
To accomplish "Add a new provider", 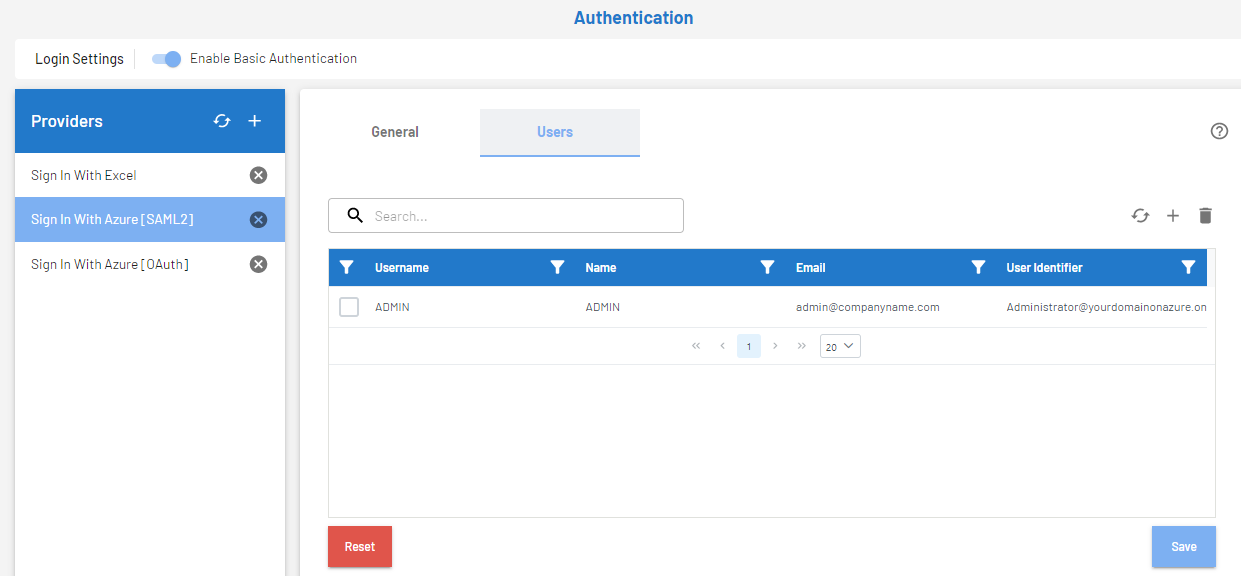I will pos(254,121).
